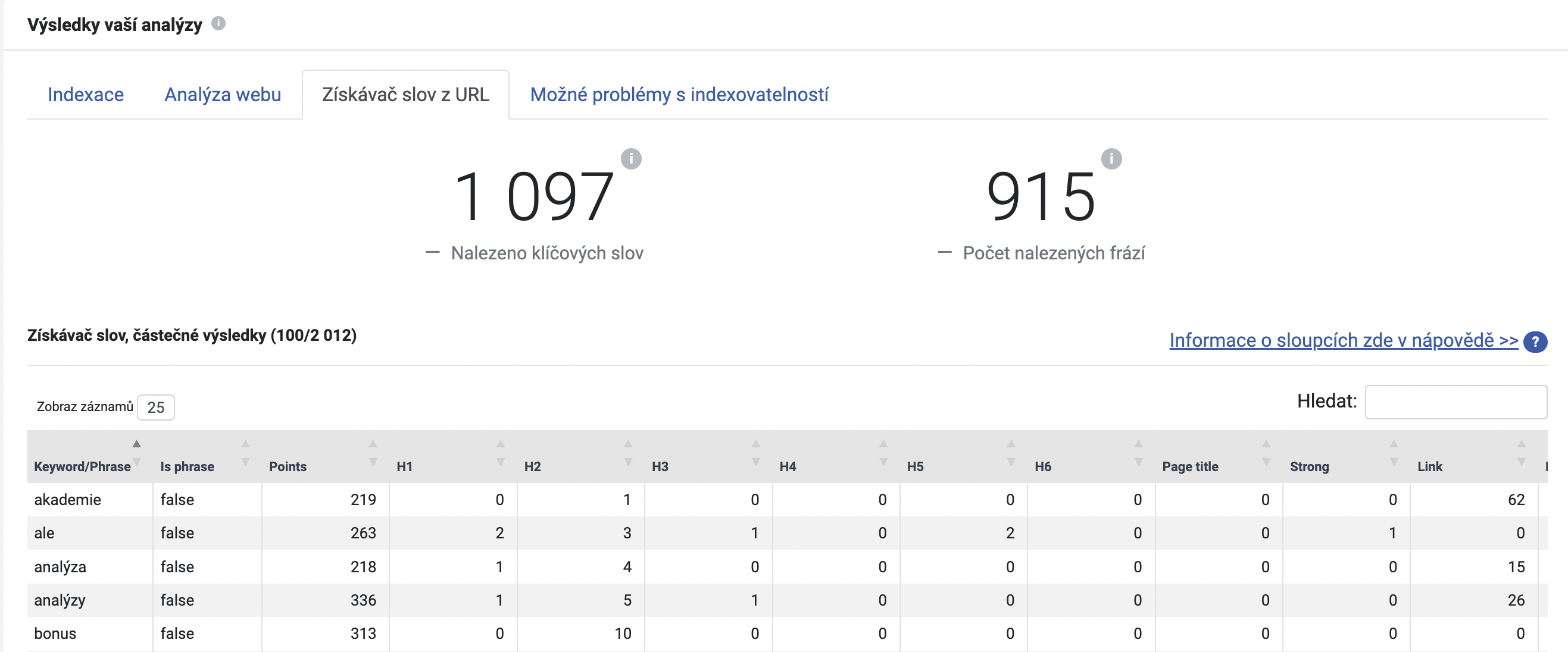Sort table by H5 column arrows
1568x652 pixels.
coord(1010,453)
